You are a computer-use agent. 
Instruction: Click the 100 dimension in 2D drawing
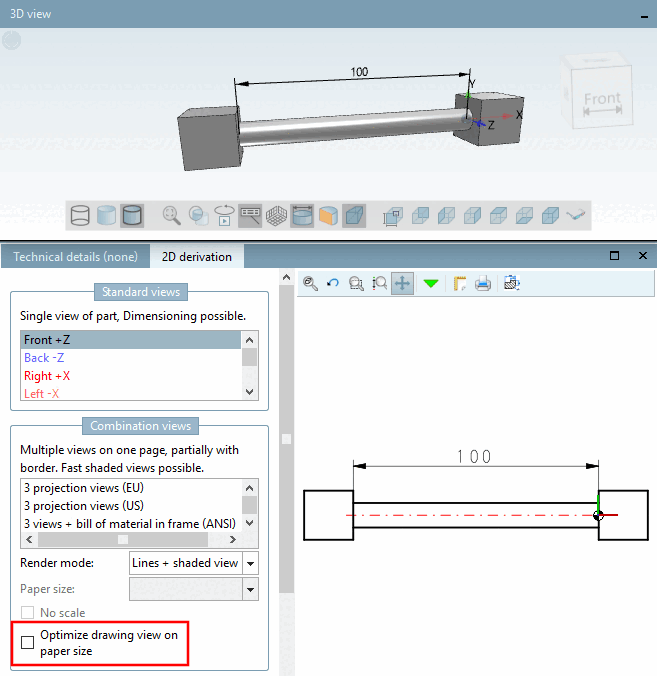(473, 457)
